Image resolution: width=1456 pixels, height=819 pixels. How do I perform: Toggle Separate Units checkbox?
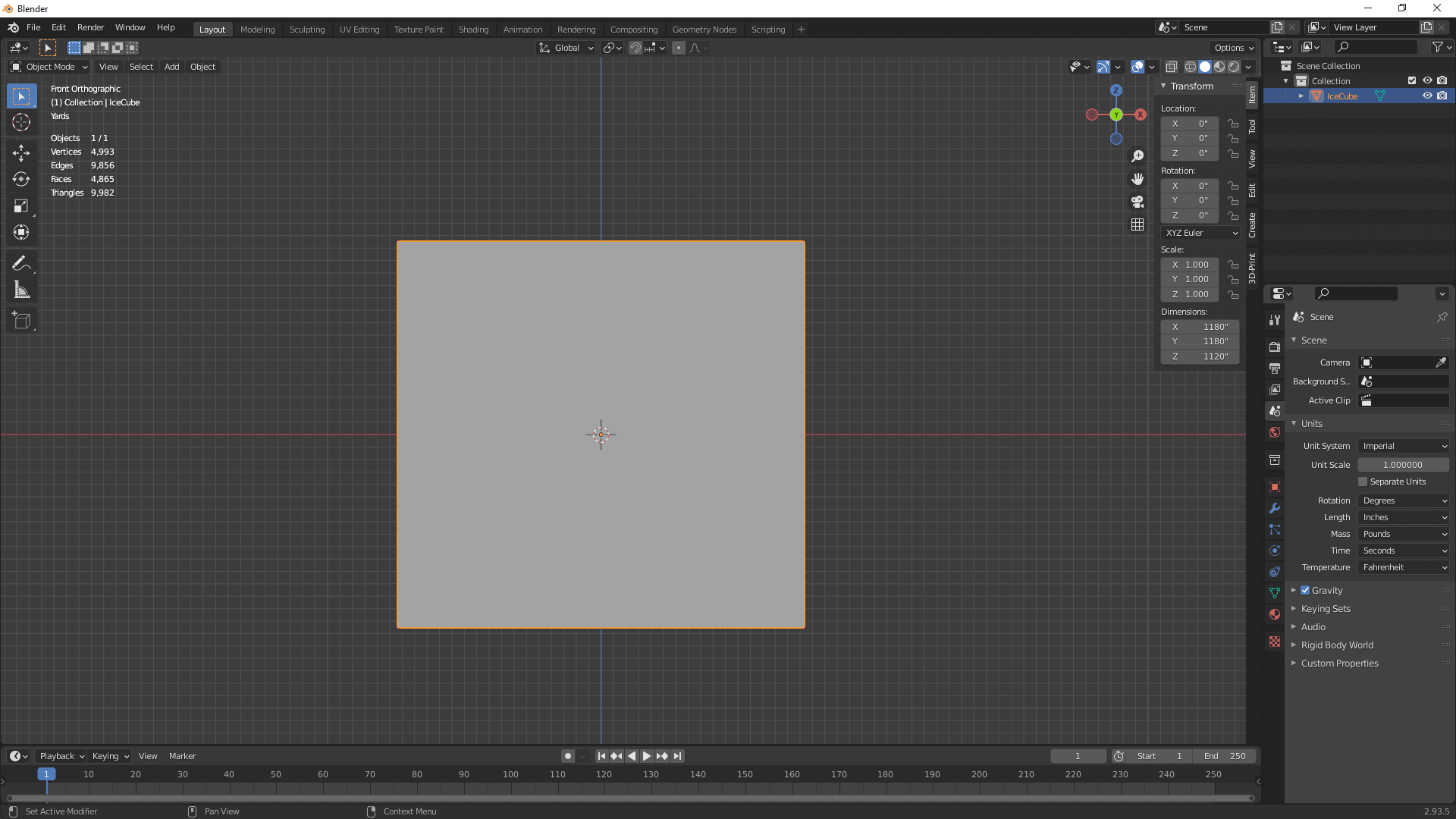pos(1362,481)
